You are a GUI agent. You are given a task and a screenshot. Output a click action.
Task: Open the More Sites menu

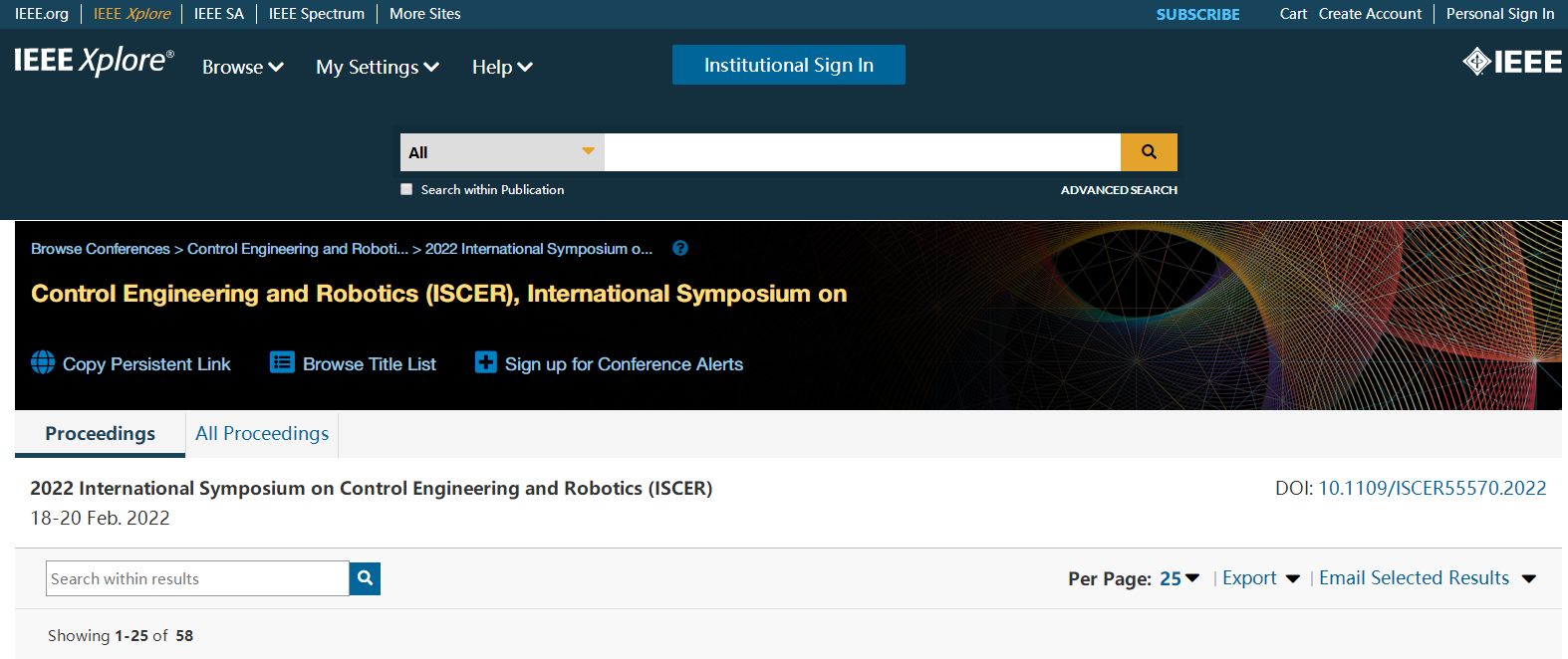[x=425, y=14]
